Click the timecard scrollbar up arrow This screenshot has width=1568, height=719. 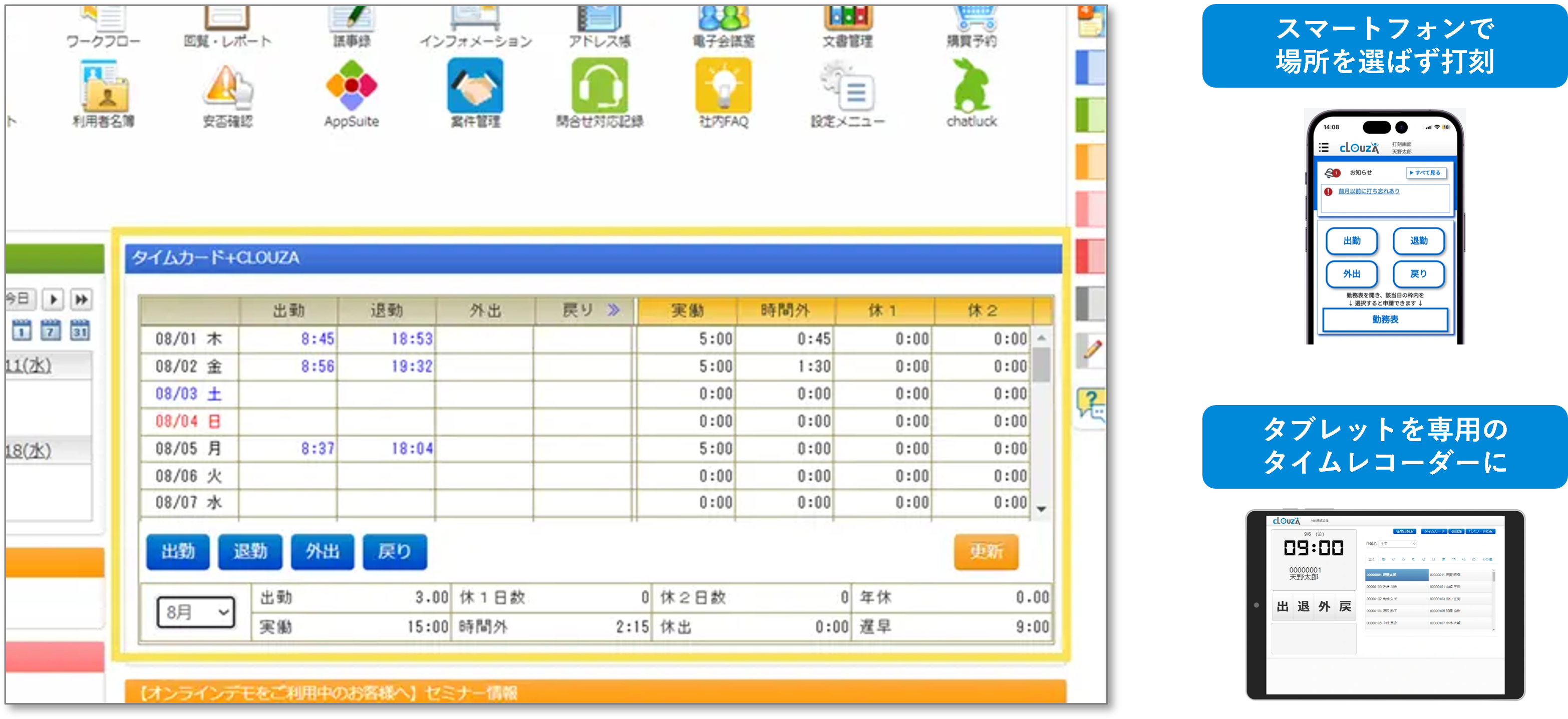click(x=1042, y=338)
